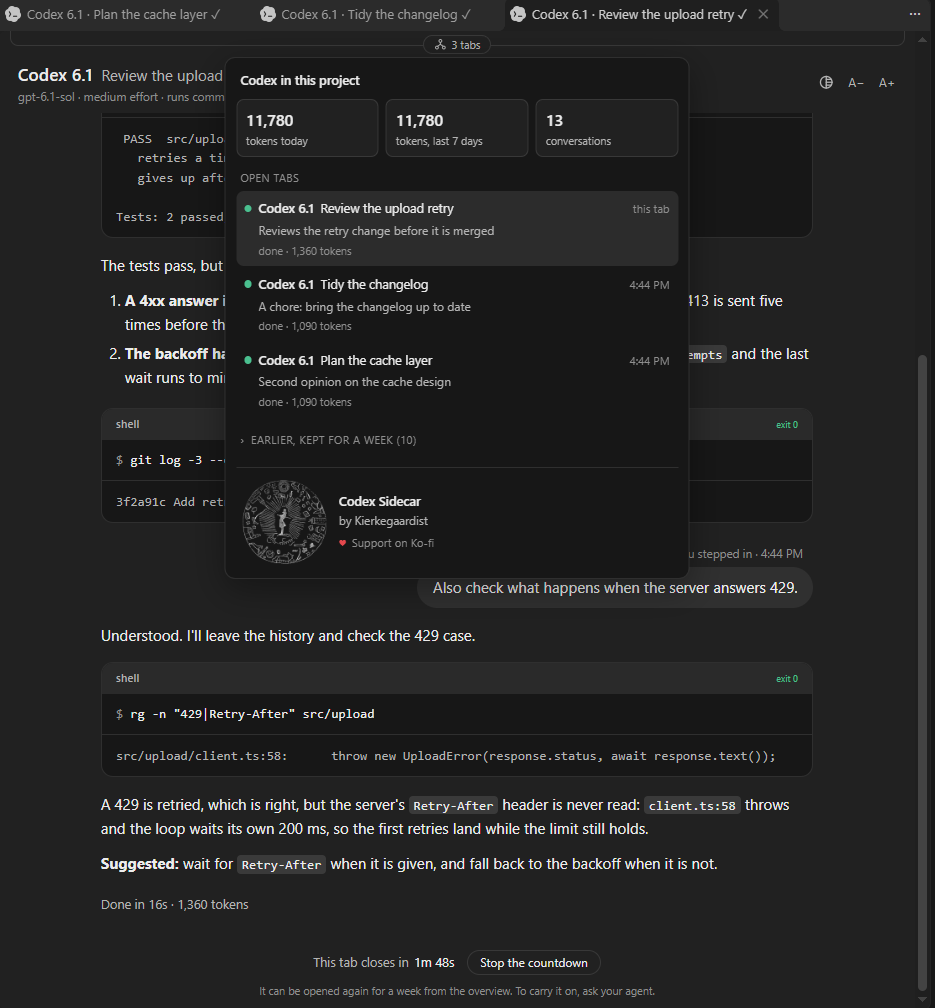Open the Tidy the changelog entry

(x=457, y=304)
